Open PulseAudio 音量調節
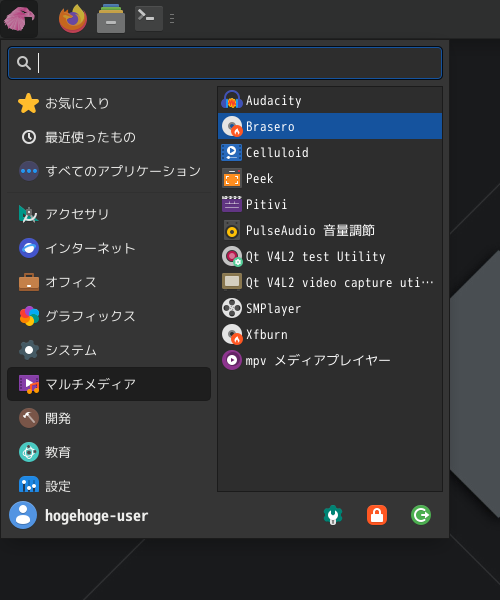This screenshot has width=500, height=600. tap(330, 230)
